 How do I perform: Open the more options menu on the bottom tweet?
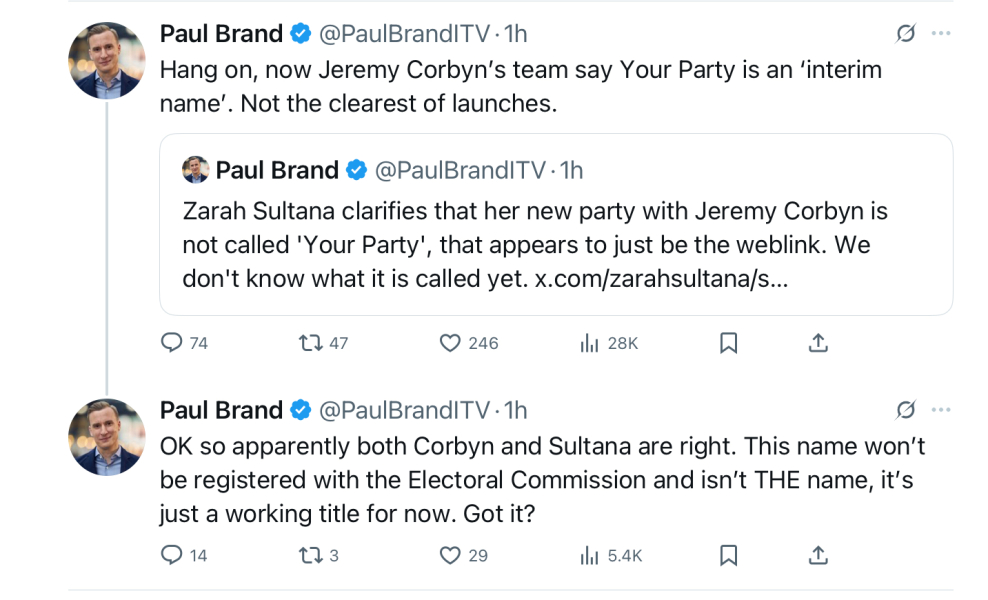click(x=940, y=409)
